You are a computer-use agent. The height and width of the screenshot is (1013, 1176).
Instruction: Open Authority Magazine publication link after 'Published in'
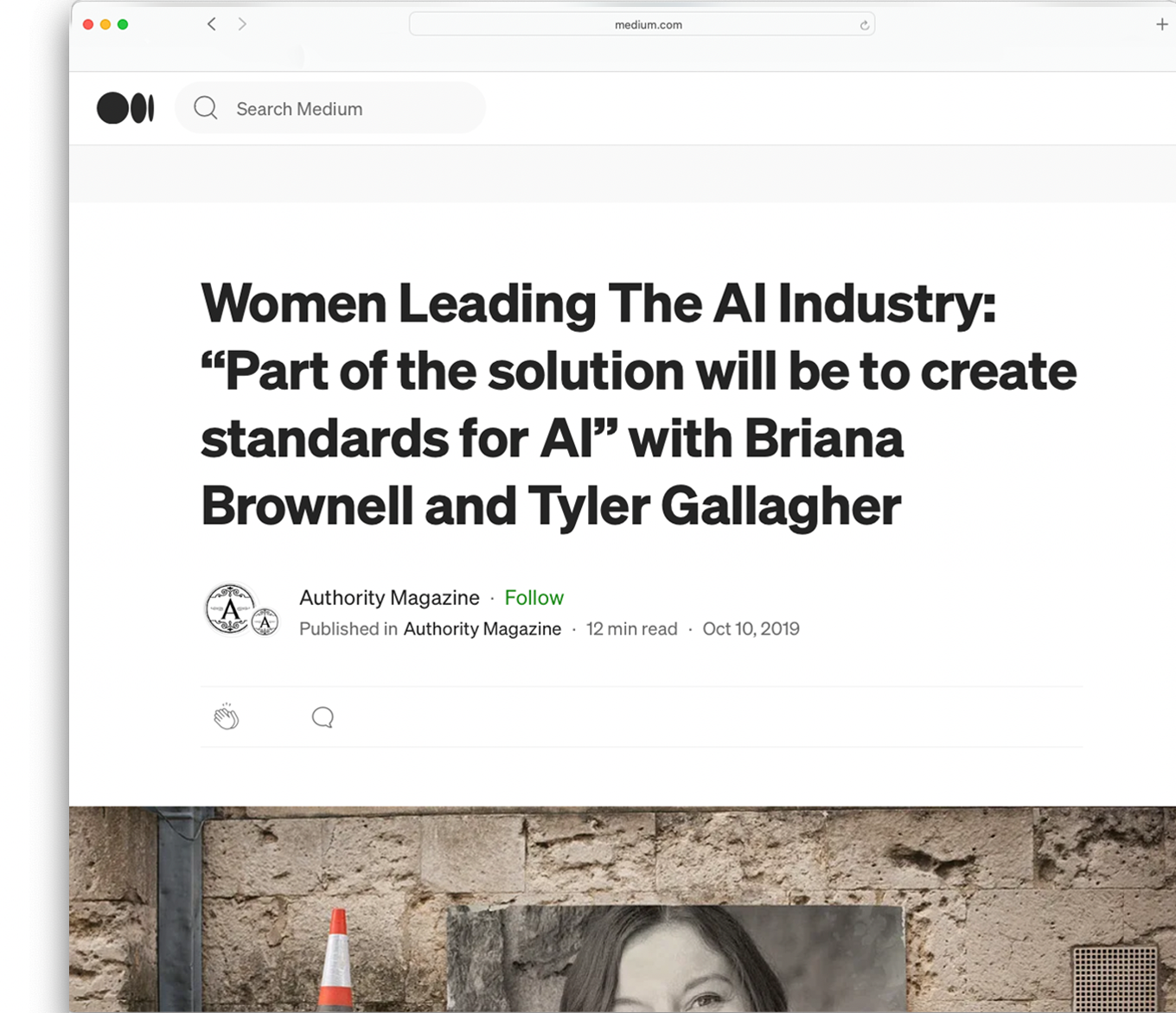click(x=482, y=628)
